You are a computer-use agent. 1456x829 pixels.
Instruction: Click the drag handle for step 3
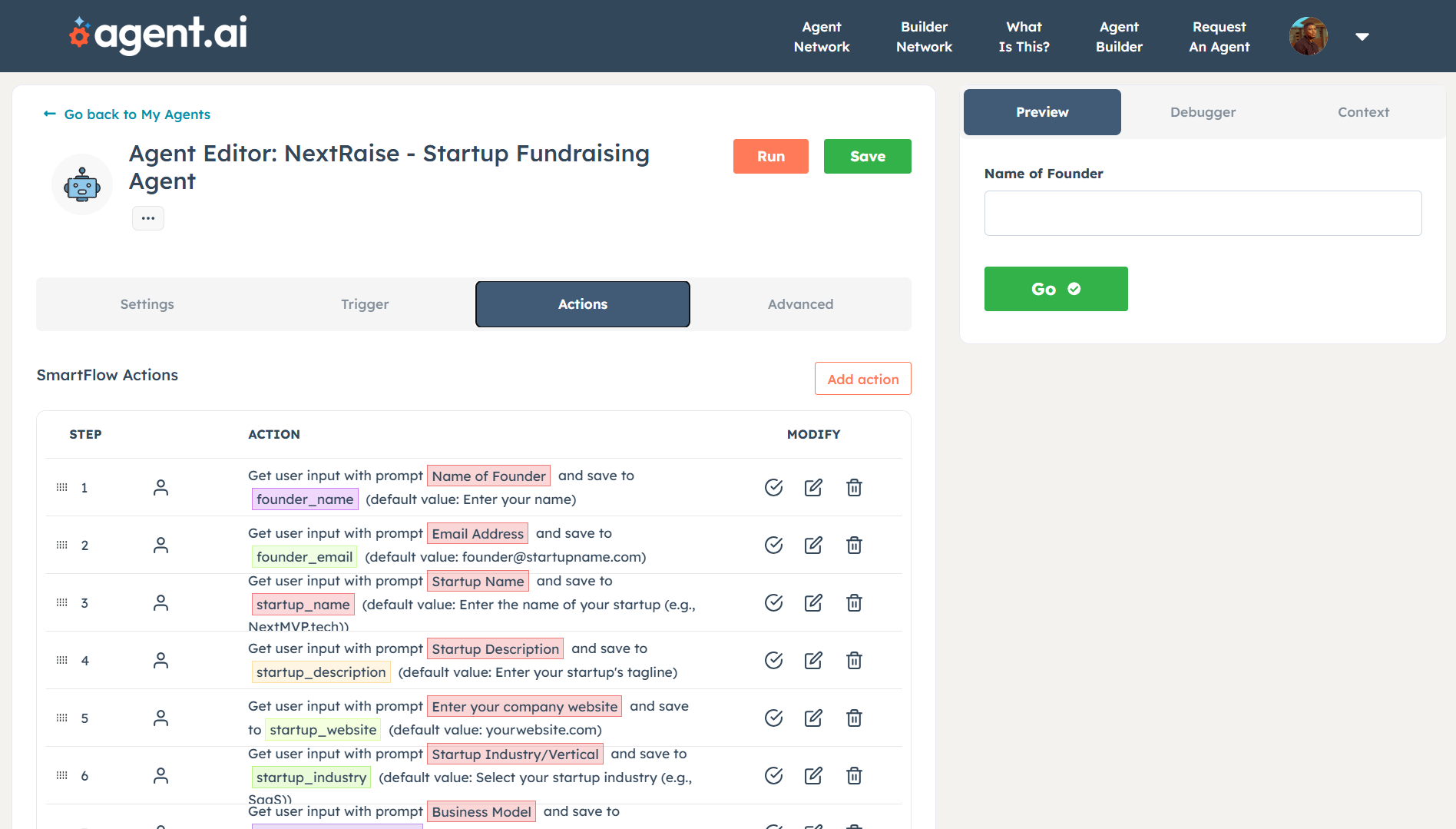[x=62, y=603]
